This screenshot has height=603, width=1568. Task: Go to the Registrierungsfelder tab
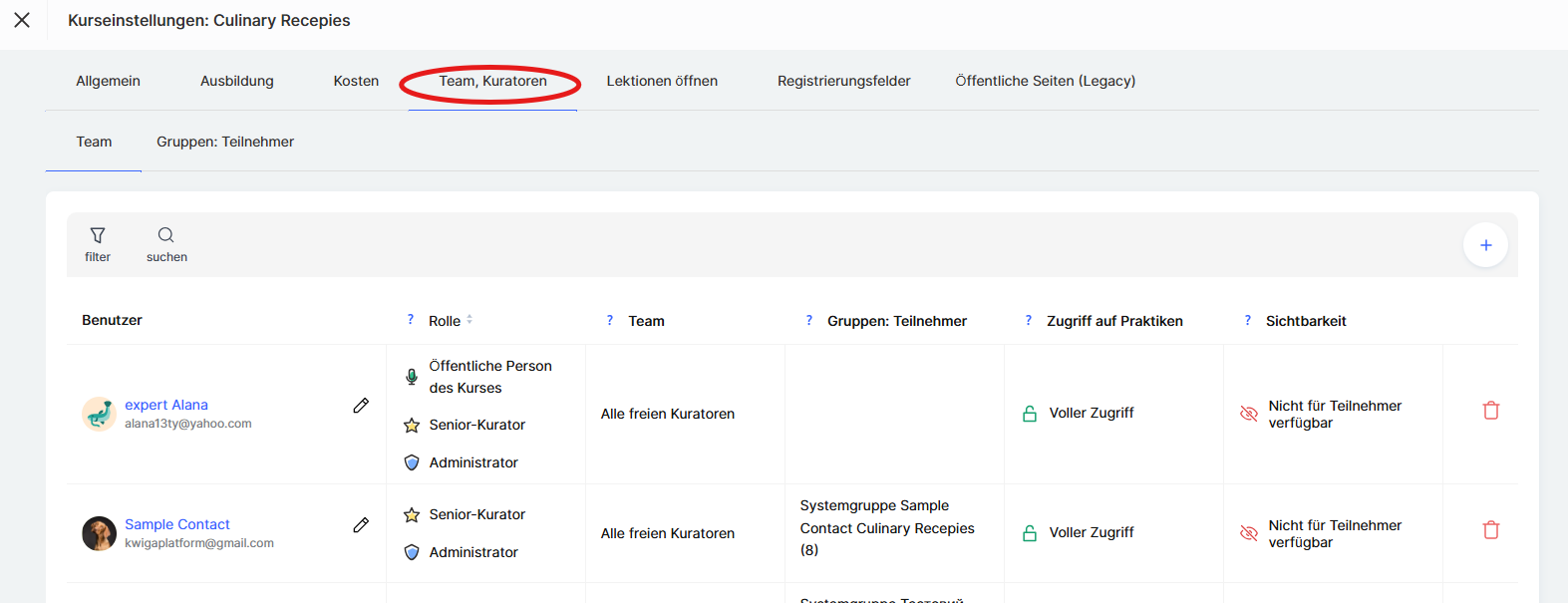pyautogui.click(x=843, y=81)
